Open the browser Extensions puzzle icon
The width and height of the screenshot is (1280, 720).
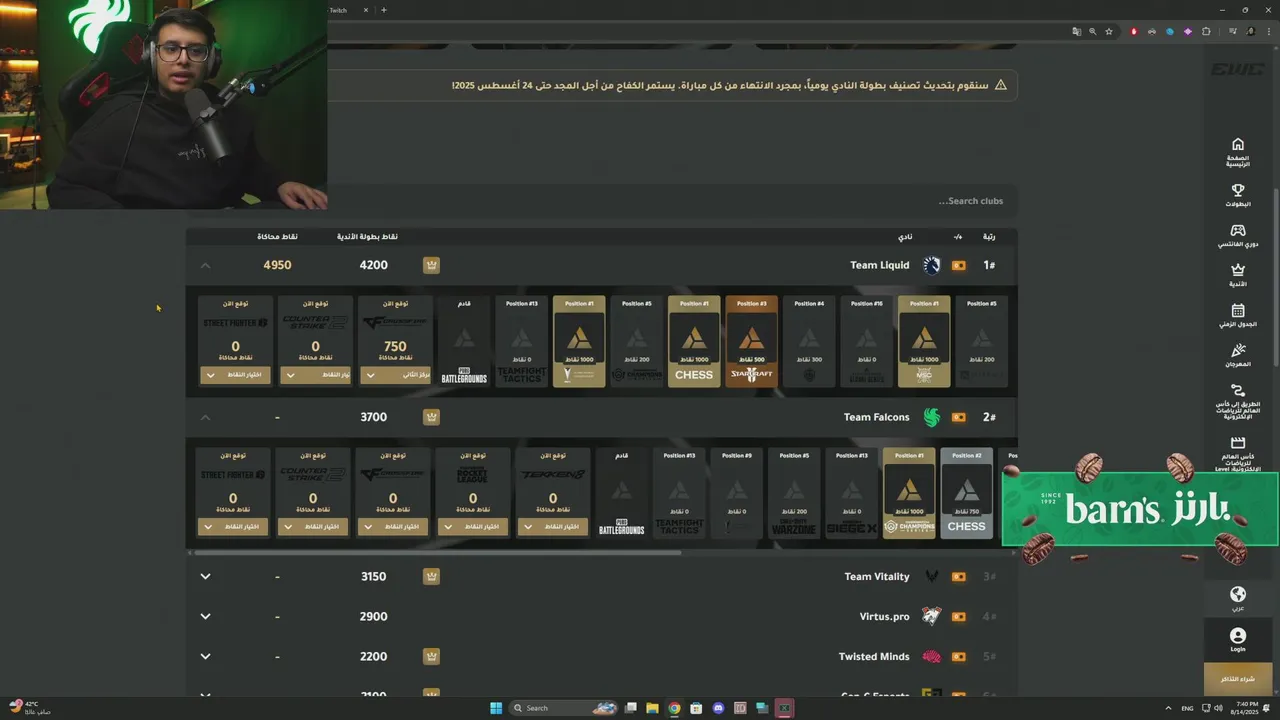(1206, 31)
